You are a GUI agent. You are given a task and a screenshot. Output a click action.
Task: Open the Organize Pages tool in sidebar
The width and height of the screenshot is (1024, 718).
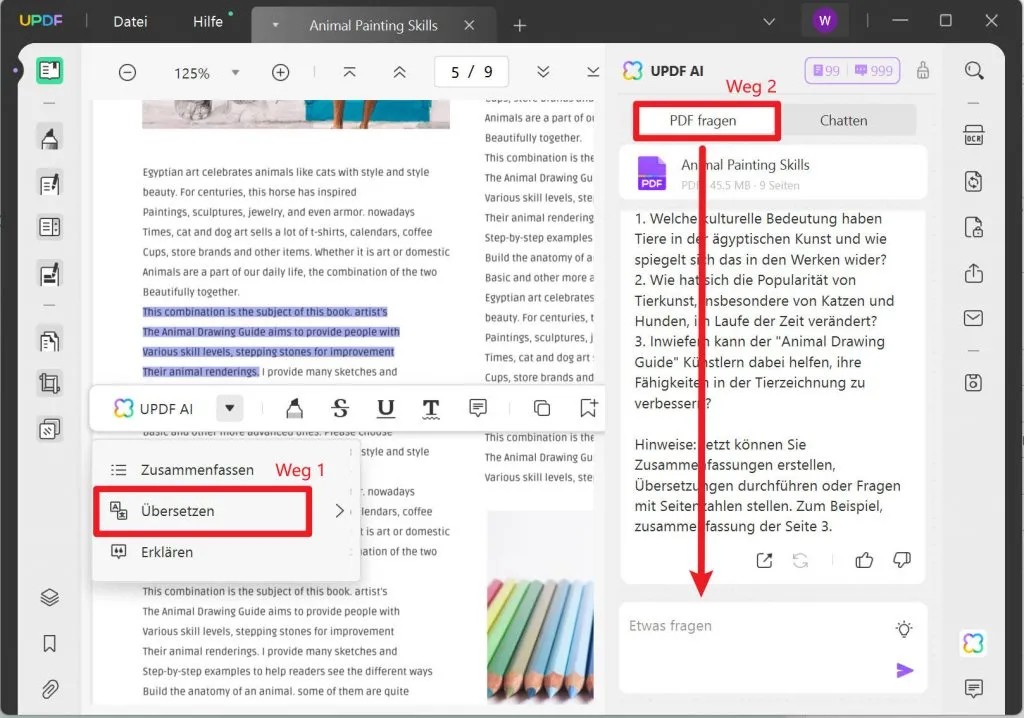50,340
